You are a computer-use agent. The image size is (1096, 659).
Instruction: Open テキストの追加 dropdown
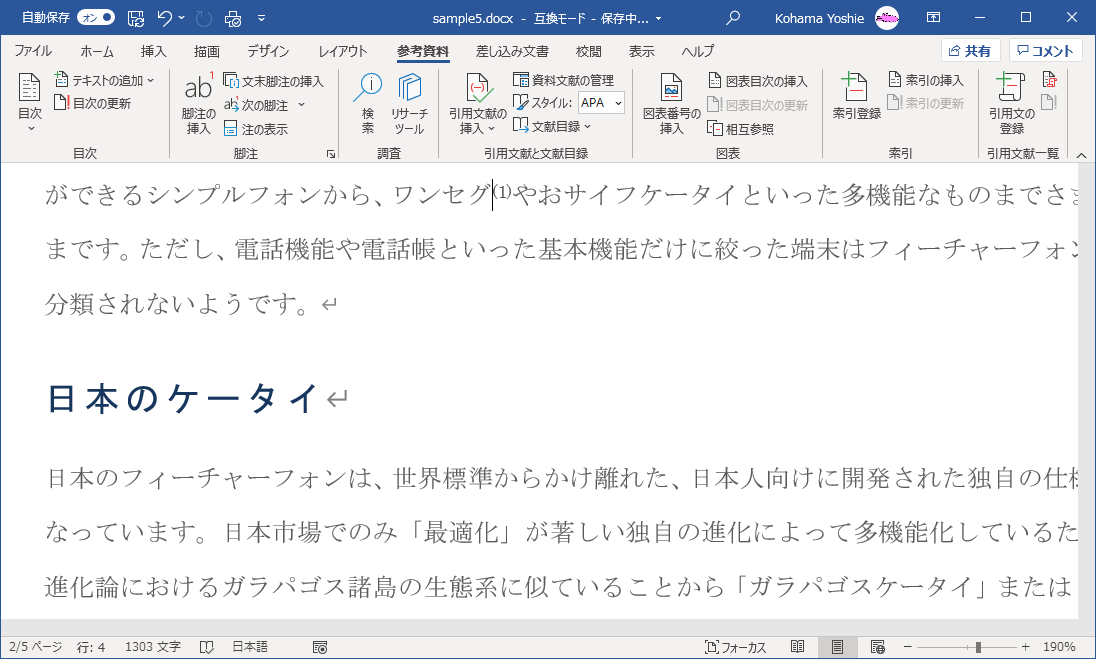(x=104, y=80)
